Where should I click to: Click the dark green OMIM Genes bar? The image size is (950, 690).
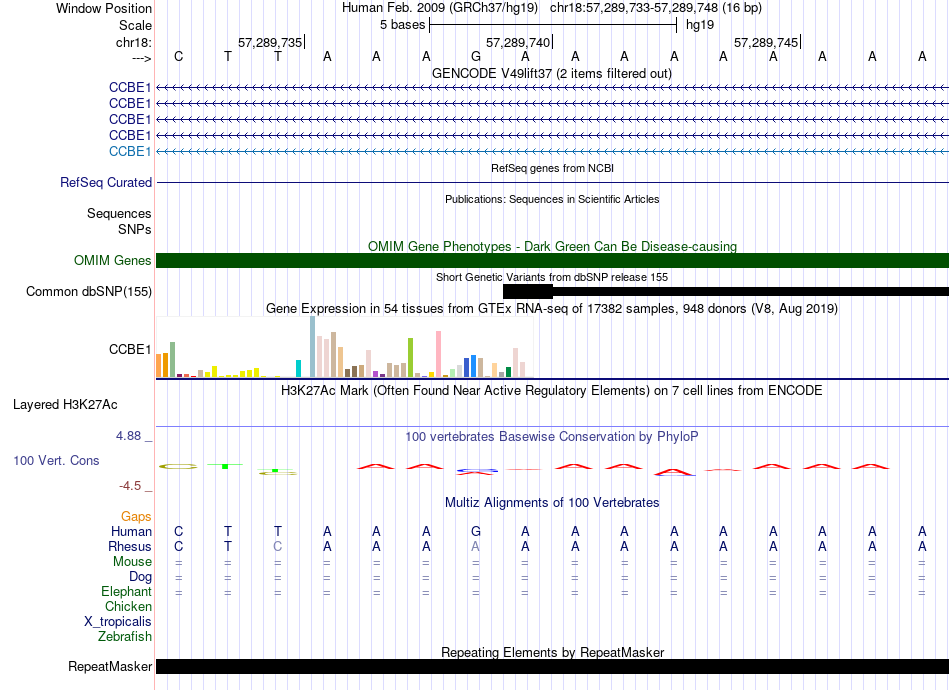[552, 260]
